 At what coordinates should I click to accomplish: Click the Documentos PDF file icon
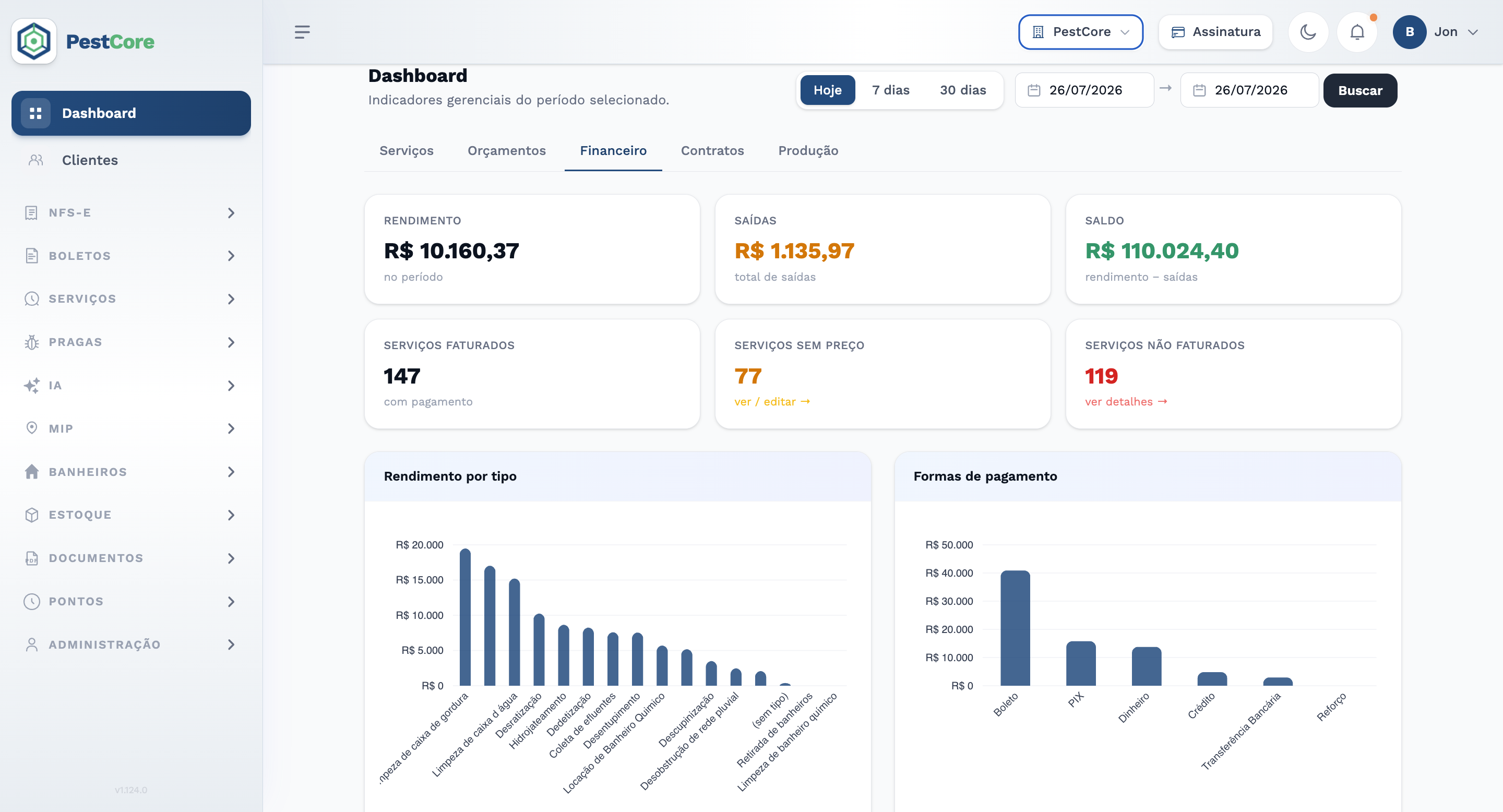[31, 558]
